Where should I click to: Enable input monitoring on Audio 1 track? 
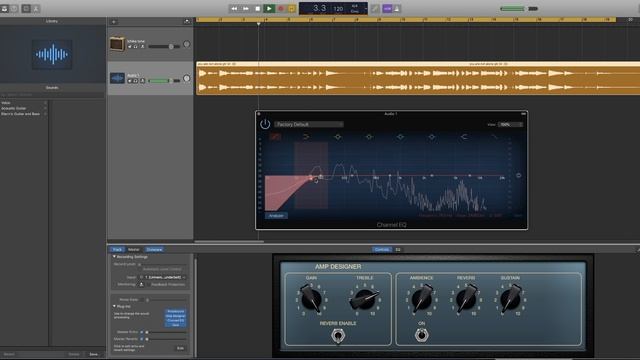pyautogui.click(x=142, y=81)
